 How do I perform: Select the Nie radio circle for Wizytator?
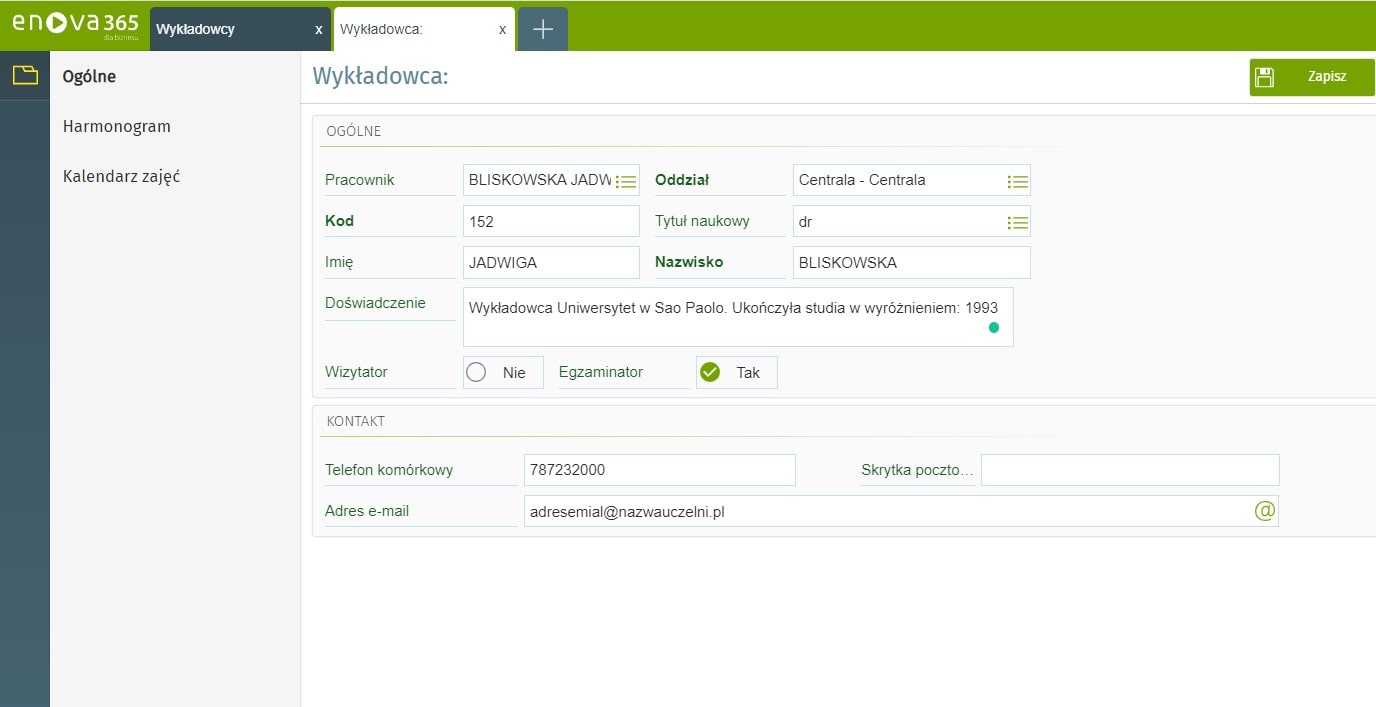(x=476, y=371)
